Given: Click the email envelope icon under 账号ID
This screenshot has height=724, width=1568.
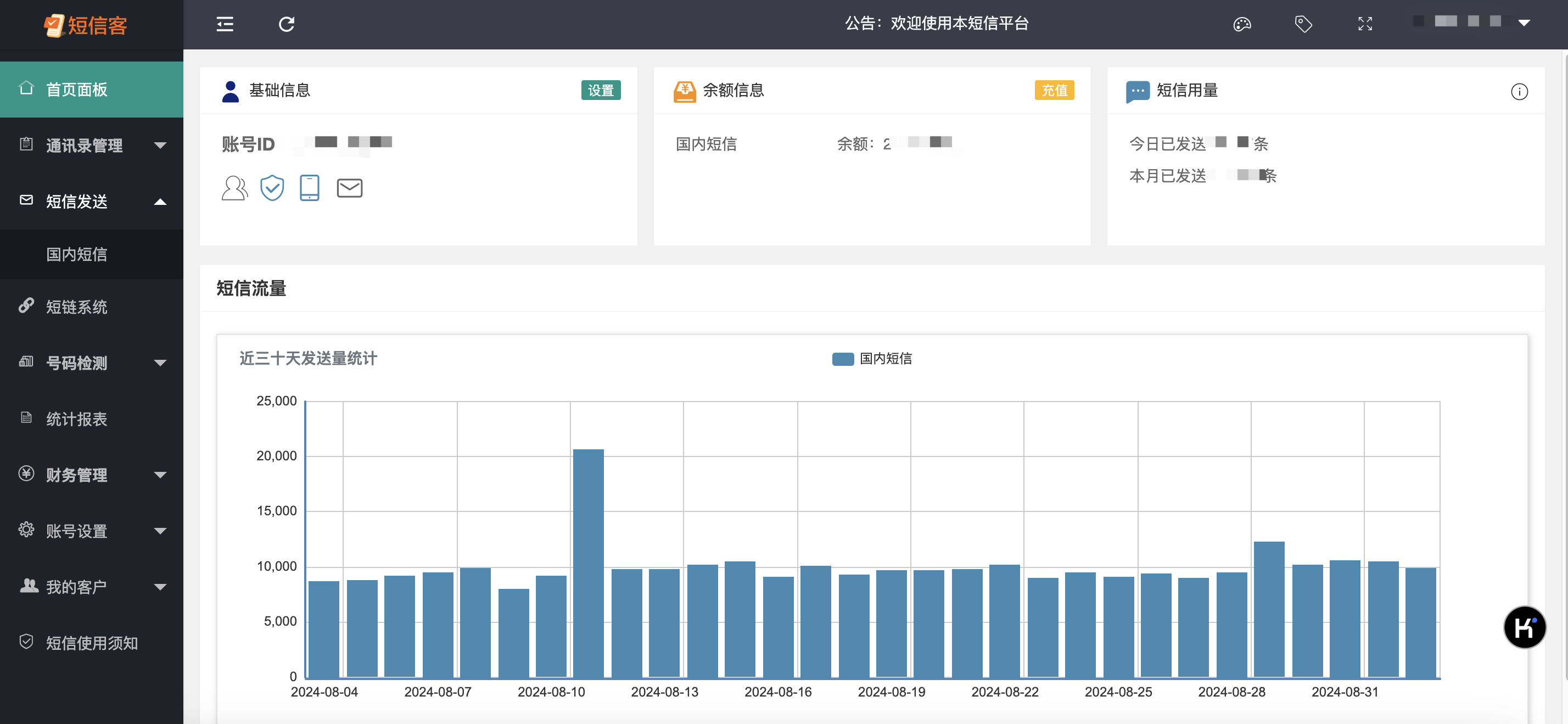Looking at the screenshot, I should click(x=349, y=188).
